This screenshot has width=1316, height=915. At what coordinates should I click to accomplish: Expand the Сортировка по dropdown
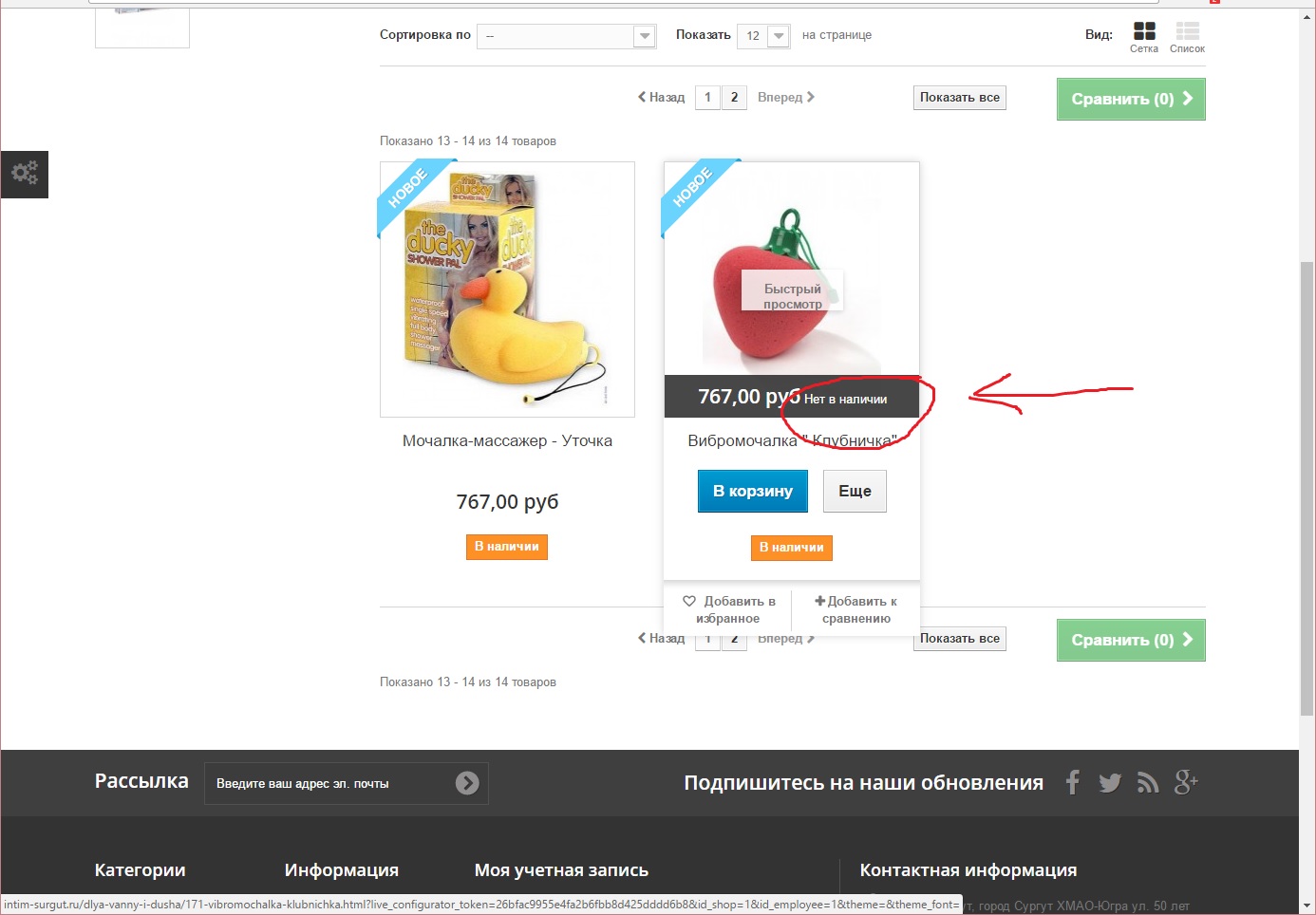point(567,36)
